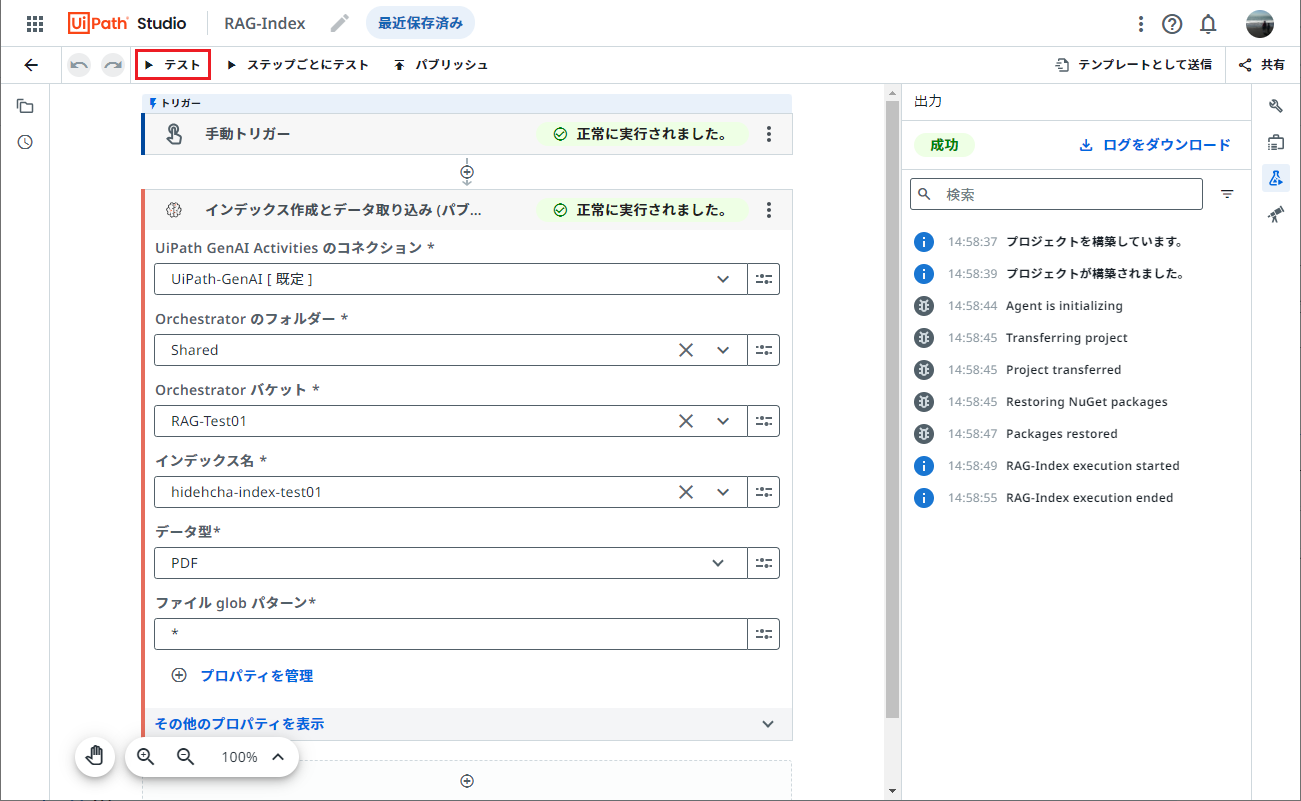Open the filter icon in the output panel
This screenshot has height=801, width=1301.
click(1227, 194)
